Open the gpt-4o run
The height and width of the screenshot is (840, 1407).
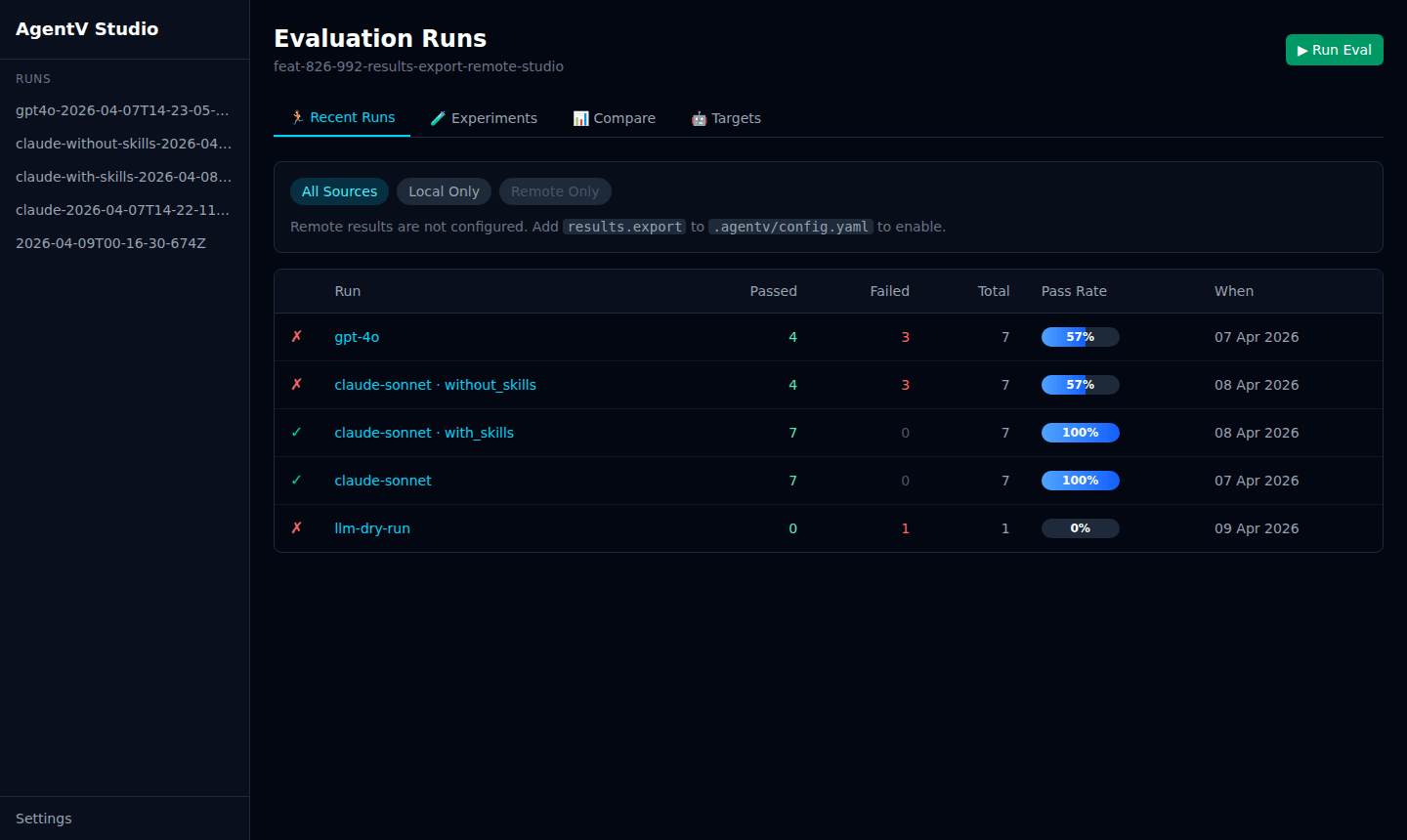point(357,337)
